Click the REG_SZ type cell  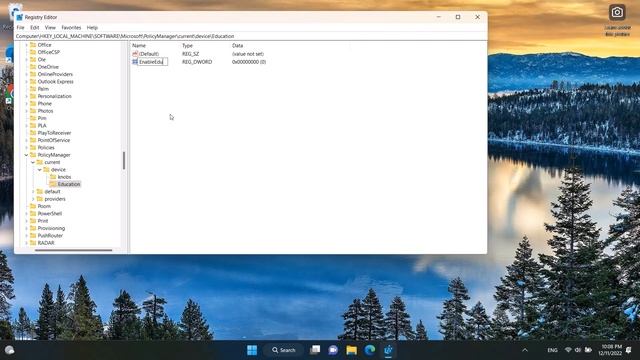191,54
